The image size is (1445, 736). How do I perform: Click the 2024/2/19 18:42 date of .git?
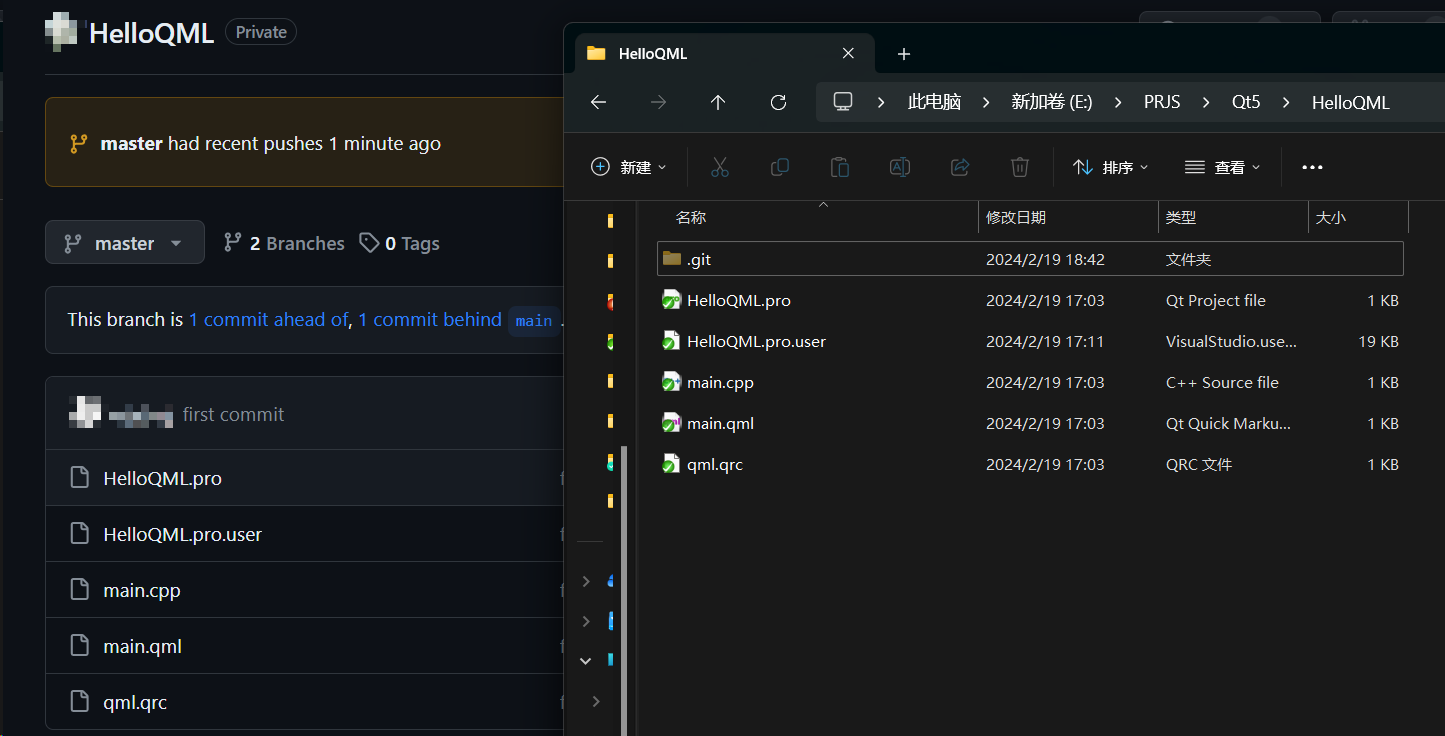point(1045,259)
